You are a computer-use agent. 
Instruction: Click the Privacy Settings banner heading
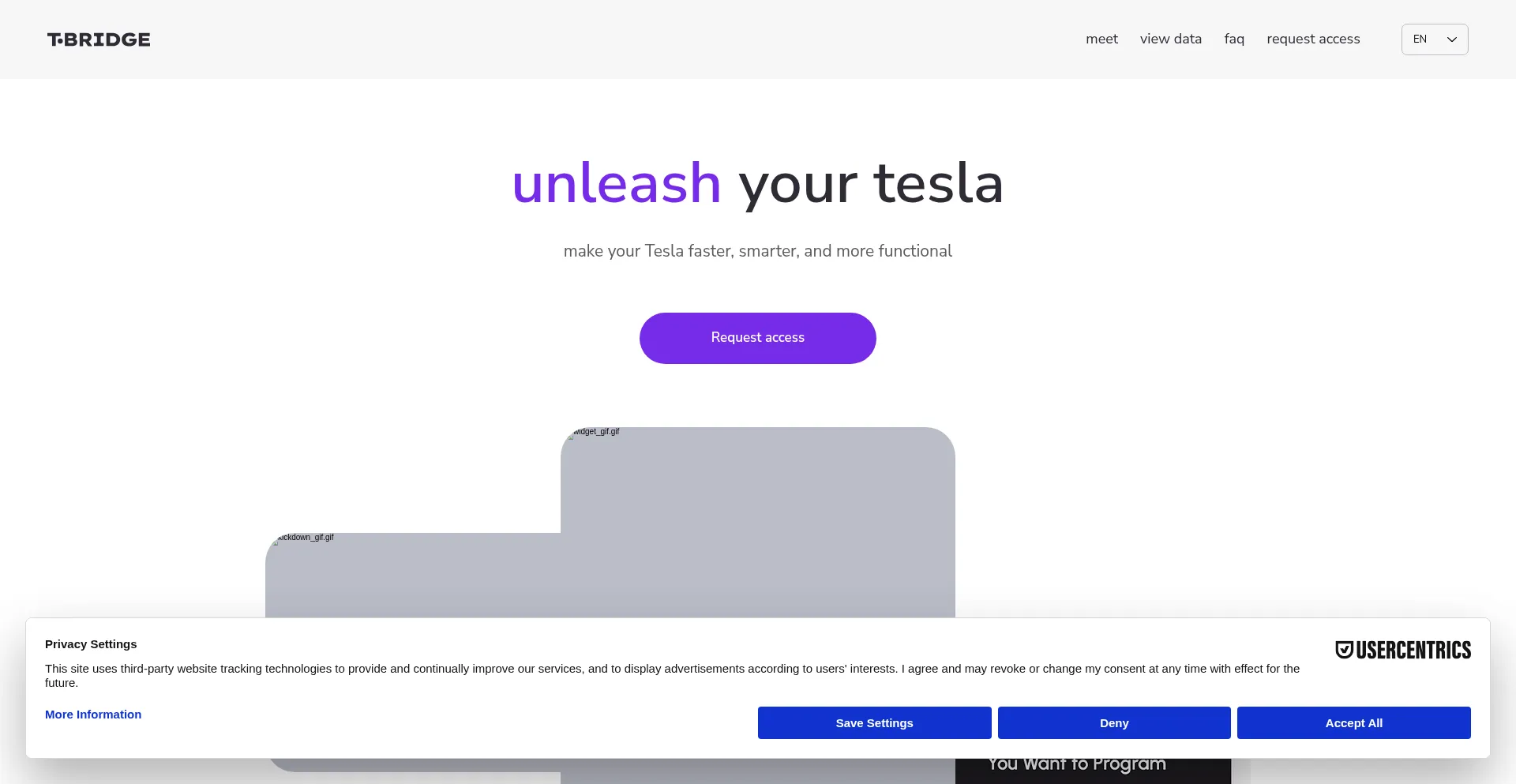(91, 644)
